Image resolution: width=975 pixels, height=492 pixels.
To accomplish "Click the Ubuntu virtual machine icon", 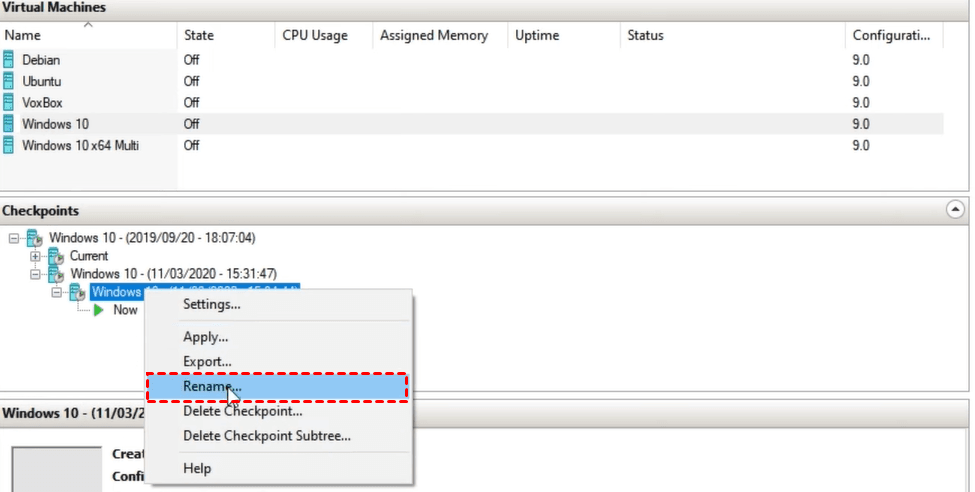I will (10, 81).
